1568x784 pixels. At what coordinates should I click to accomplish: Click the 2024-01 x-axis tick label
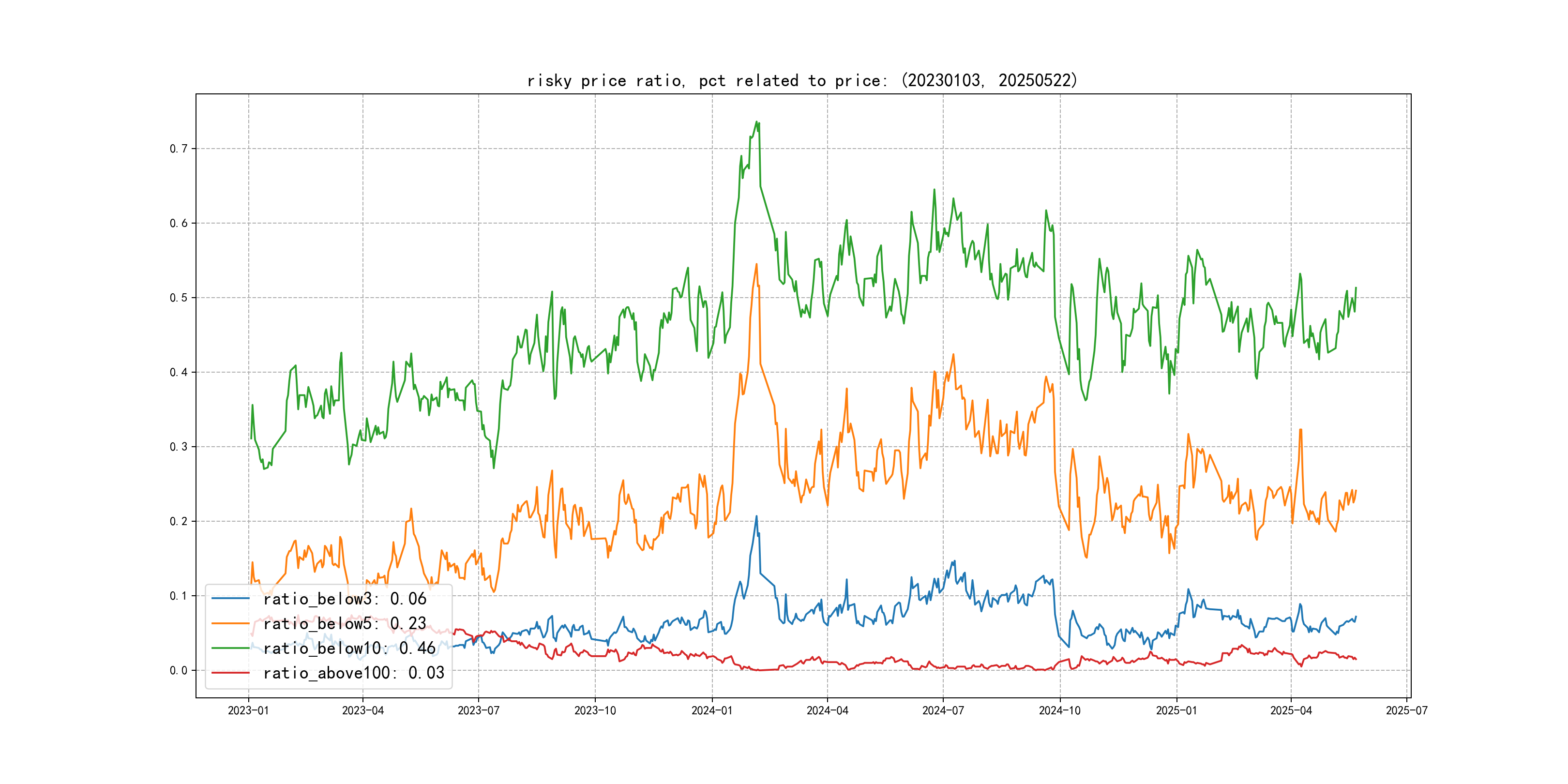(711, 710)
